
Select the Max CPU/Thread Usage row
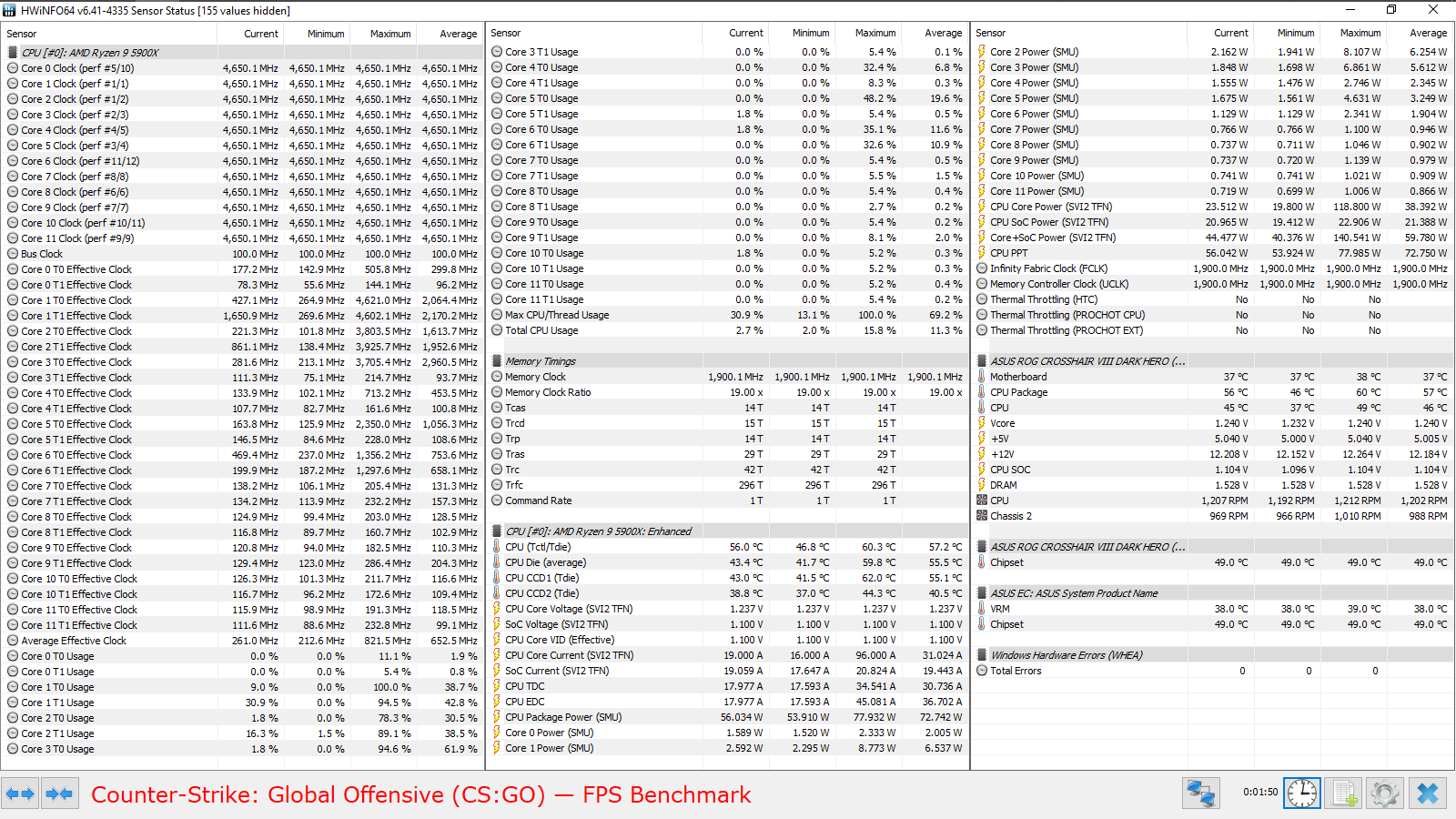click(x=728, y=315)
